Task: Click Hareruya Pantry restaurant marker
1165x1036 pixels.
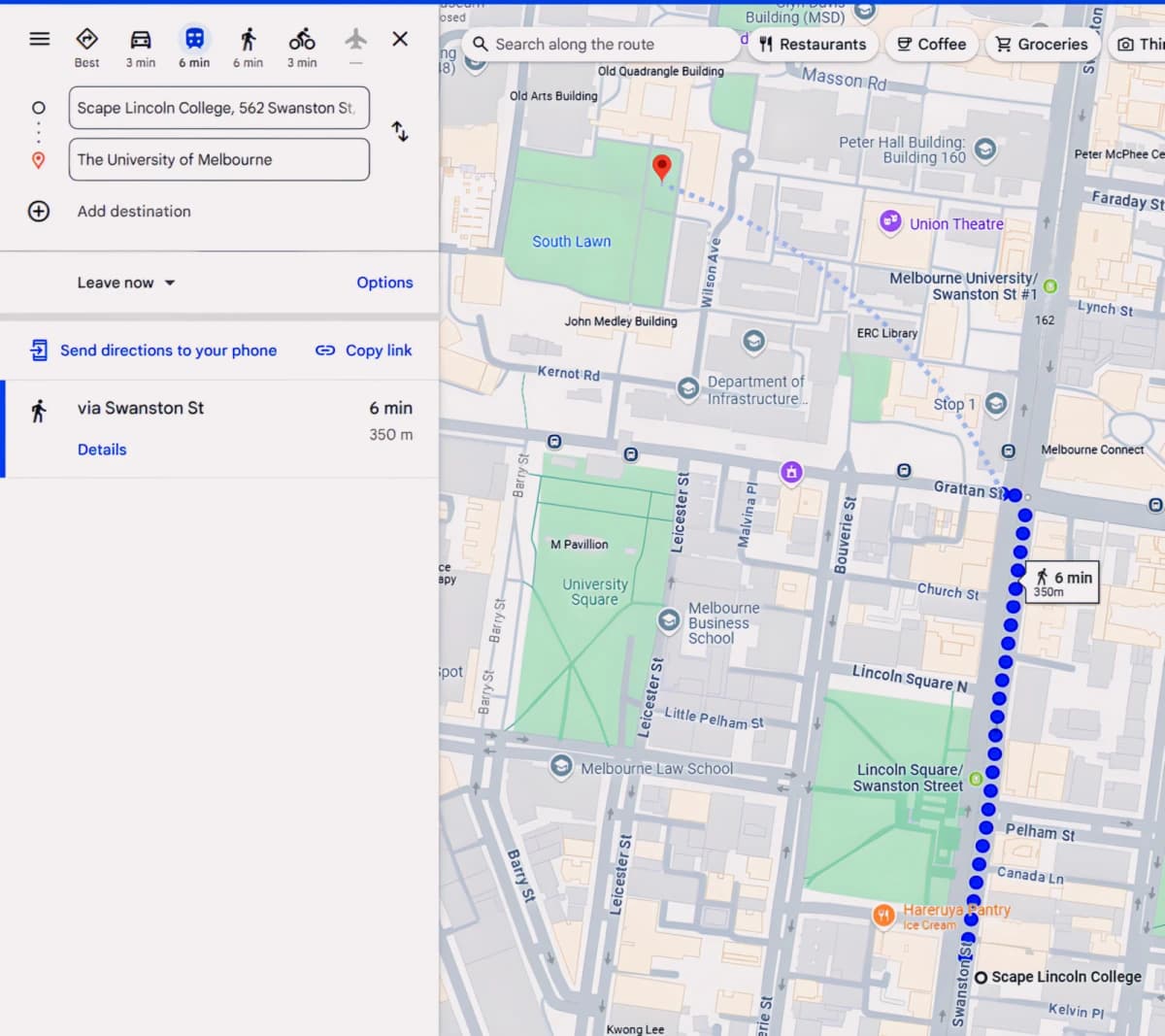Action: [x=883, y=915]
